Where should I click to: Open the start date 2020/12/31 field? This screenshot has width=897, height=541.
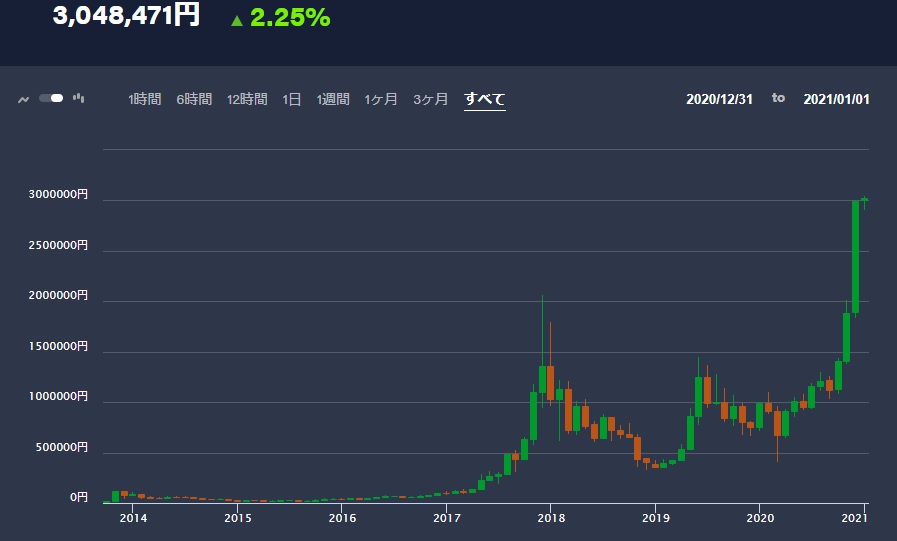point(719,100)
